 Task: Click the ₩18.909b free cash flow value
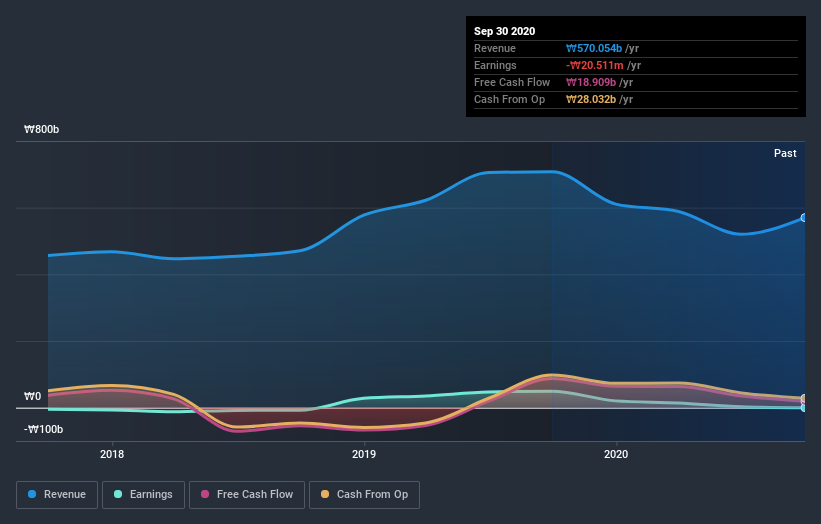pyautogui.click(x=591, y=82)
